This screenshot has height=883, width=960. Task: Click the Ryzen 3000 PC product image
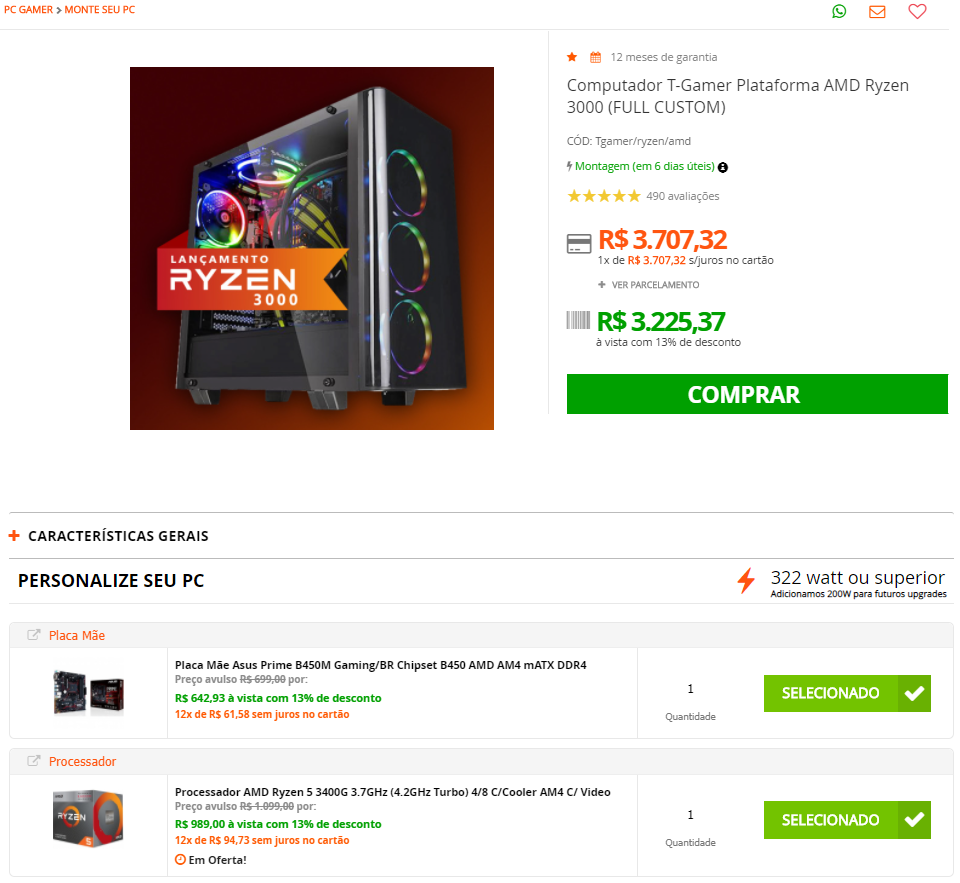click(x=312, y=248)
